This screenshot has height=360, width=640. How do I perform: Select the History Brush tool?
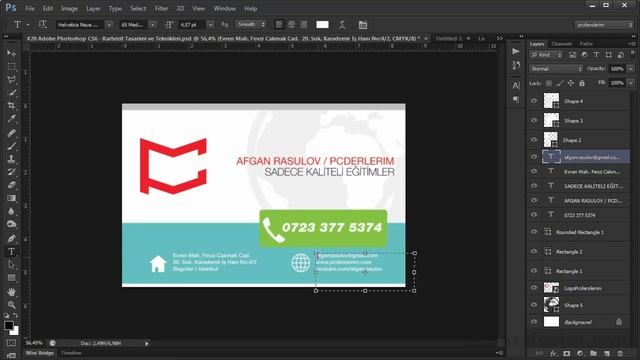(x=11, y=172)
